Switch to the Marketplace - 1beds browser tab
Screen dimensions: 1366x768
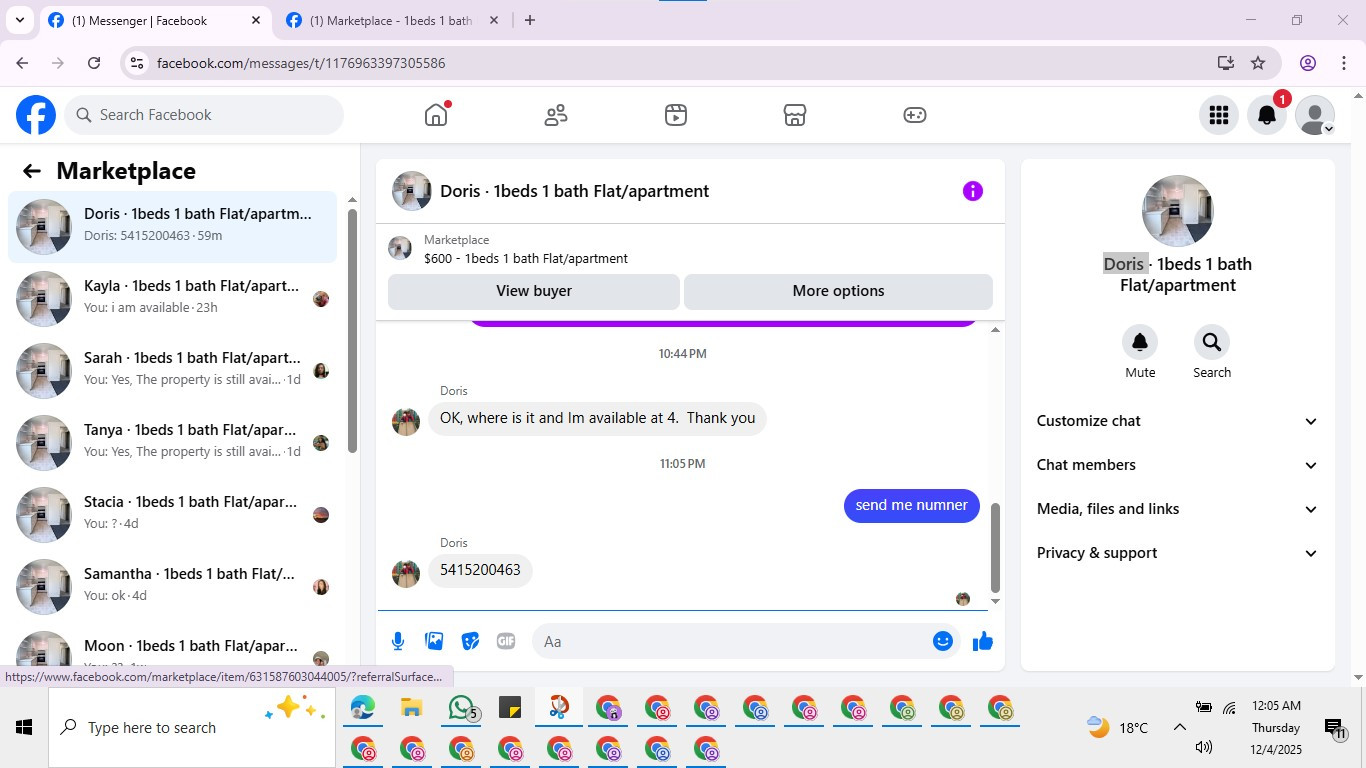coord(390,20)
